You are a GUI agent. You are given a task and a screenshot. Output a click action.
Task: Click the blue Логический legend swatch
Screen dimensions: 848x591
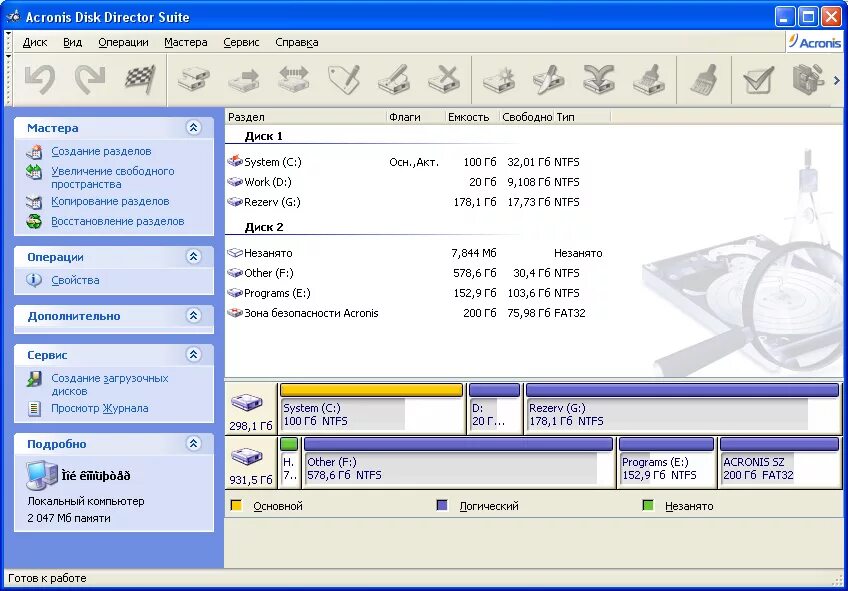click(x=442, y=506)
